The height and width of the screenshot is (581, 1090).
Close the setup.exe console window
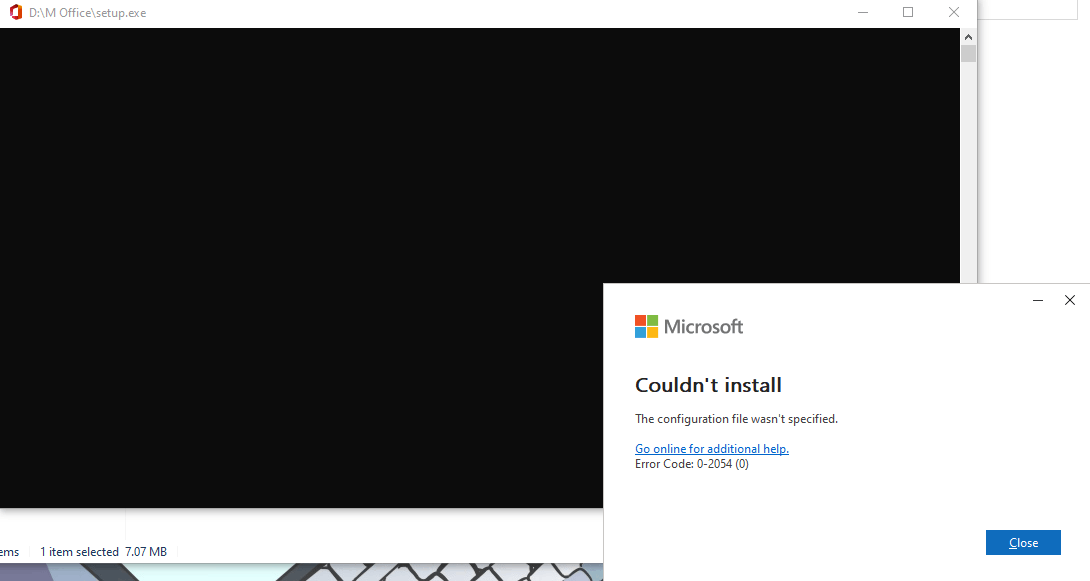(954, 13)
